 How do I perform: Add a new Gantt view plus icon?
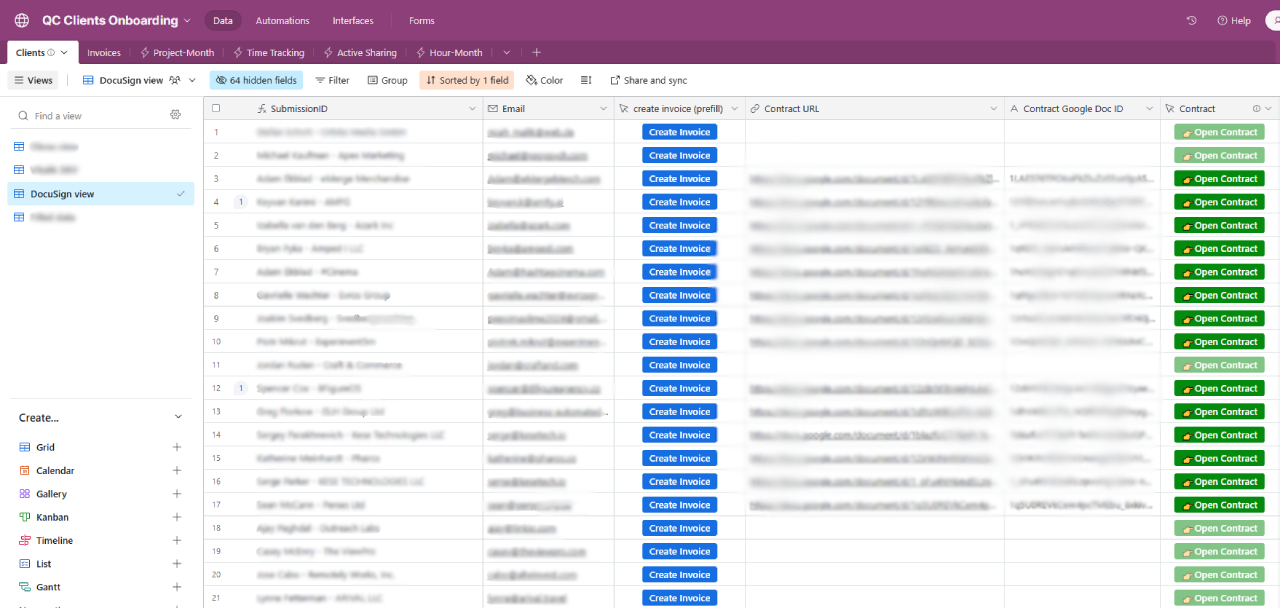tap(177, 587)
